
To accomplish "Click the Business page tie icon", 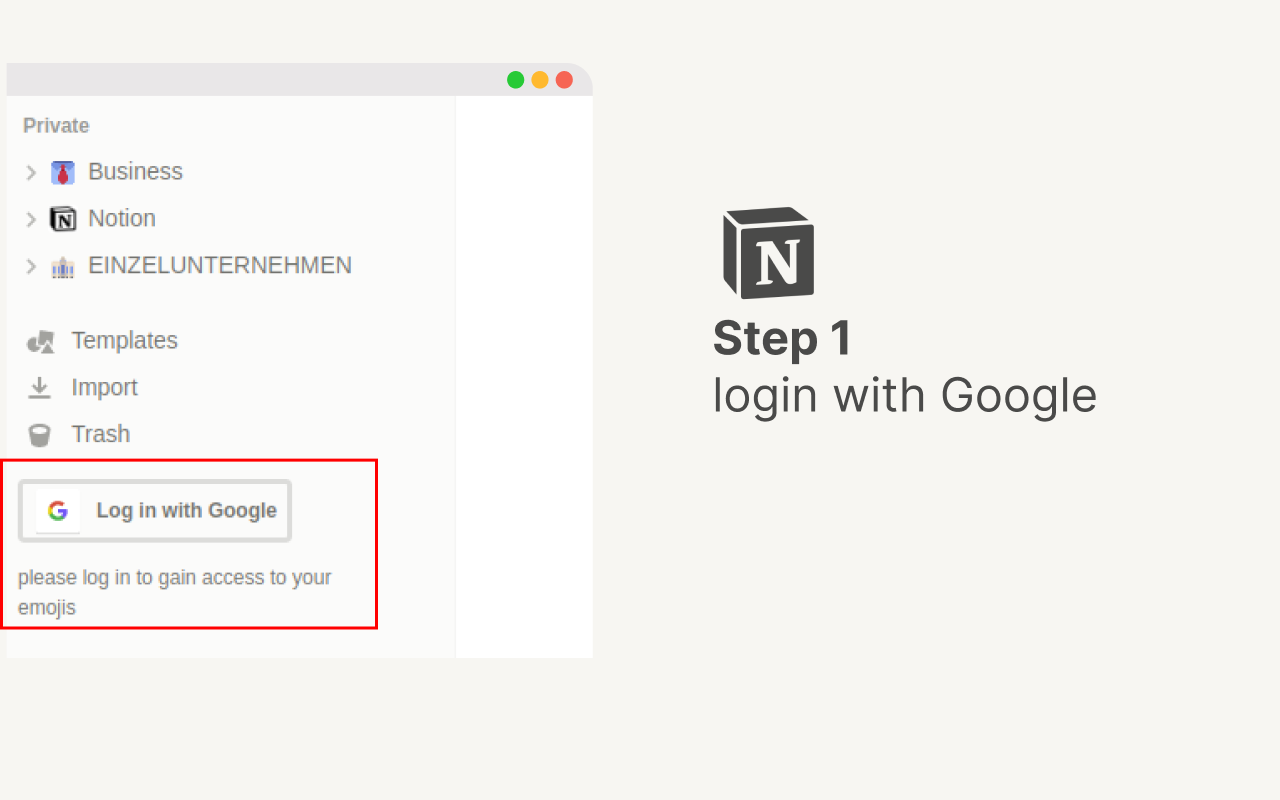I will [x=63, y=173].
